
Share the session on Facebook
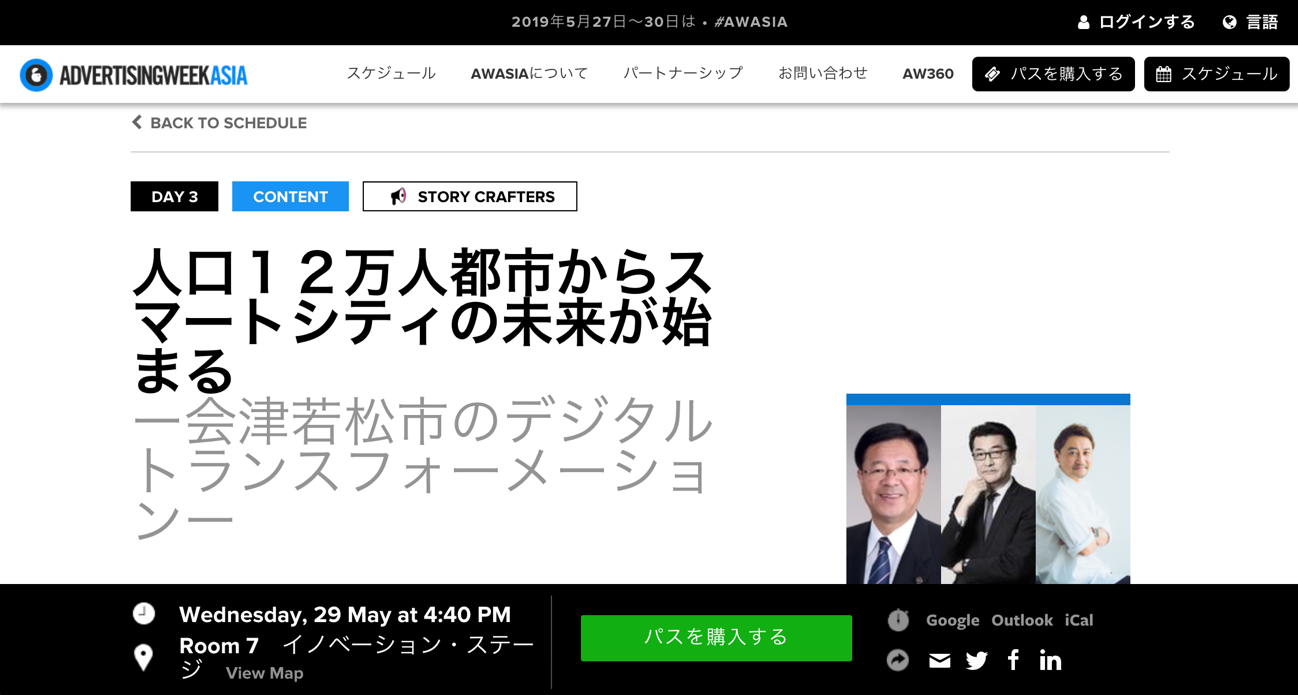tap(1013, 660)
